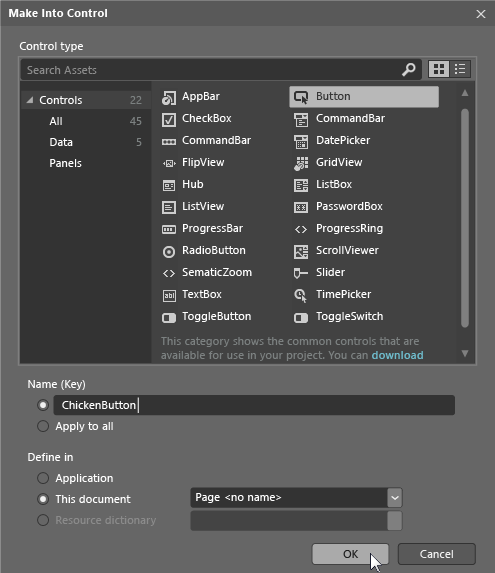Choose Application as the define location
This screenshot has width=495, height=573.
click(43, 478)
